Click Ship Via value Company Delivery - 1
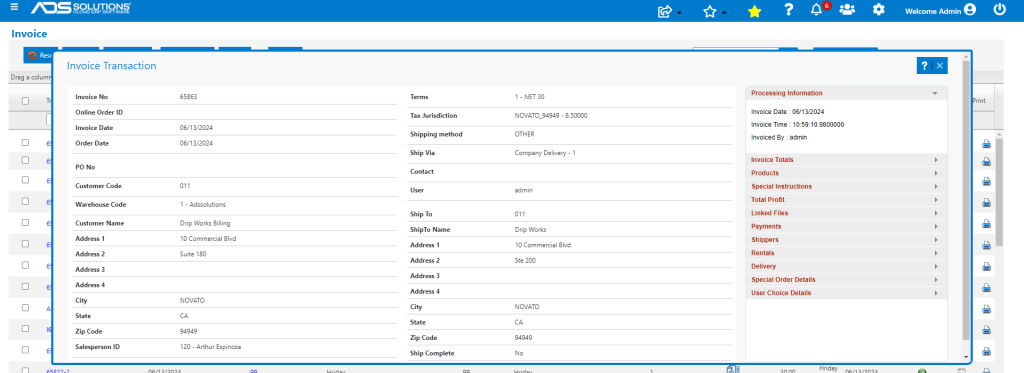This screenshot has width=1024, height=373. [545, 153]
